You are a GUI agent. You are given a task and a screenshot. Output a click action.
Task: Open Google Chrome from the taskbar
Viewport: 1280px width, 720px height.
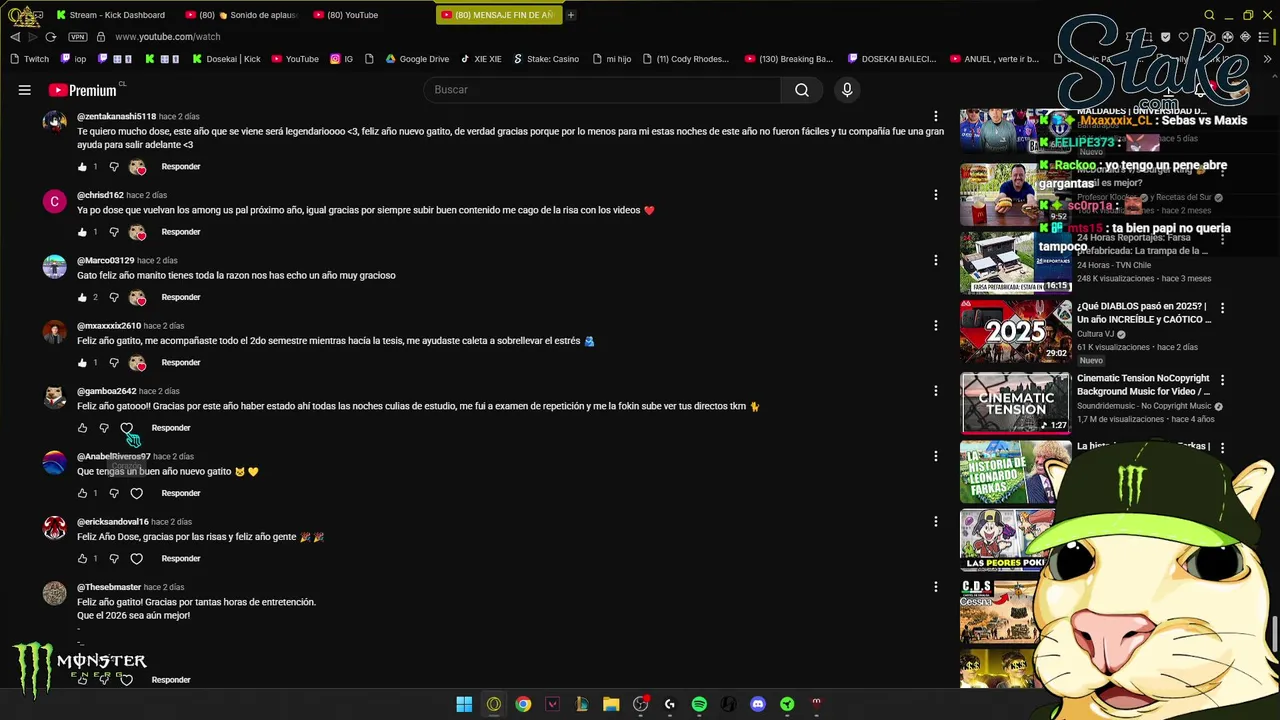523,704
